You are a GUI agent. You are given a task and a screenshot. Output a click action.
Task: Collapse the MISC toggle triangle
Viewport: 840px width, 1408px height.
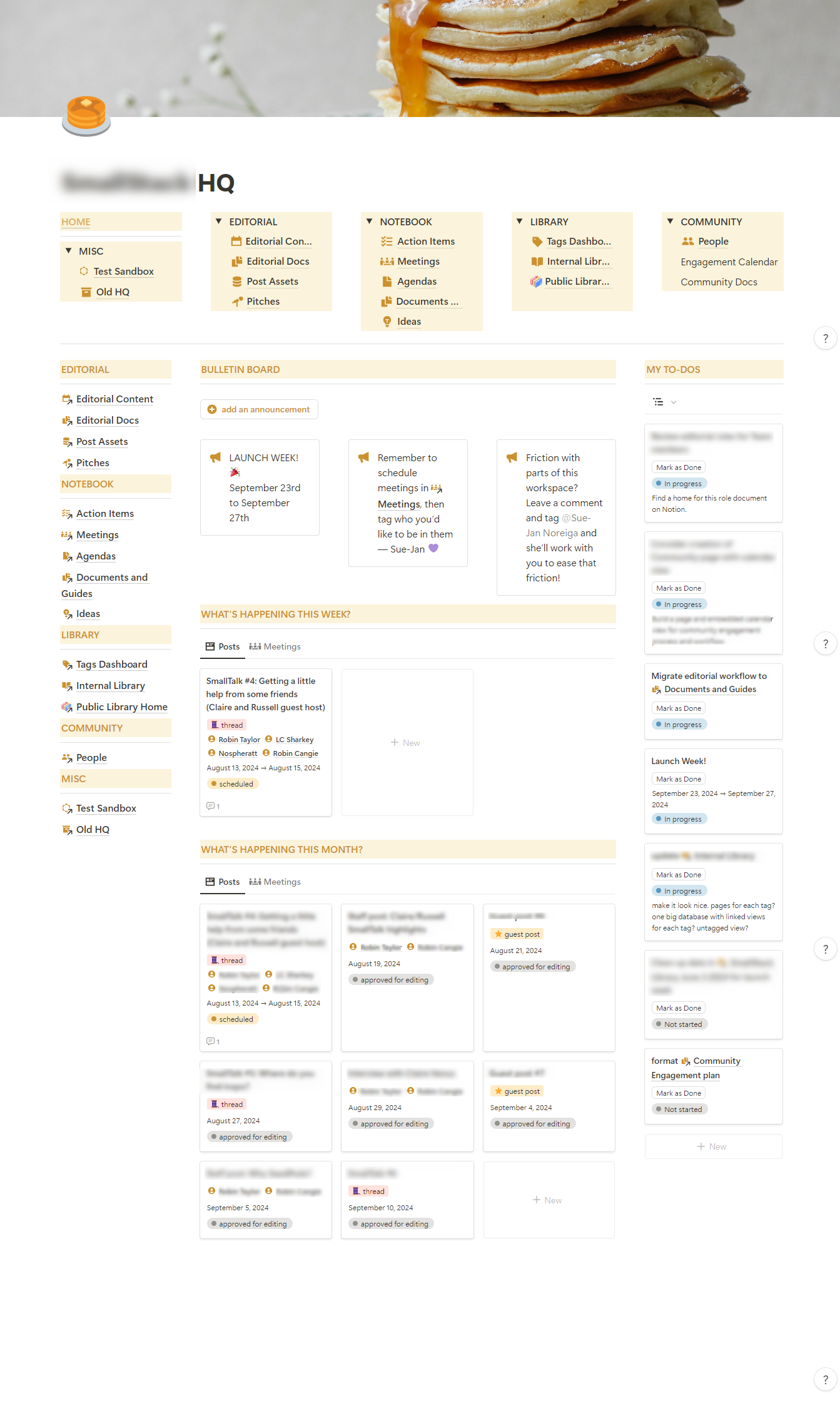click(x=69, y=251)
